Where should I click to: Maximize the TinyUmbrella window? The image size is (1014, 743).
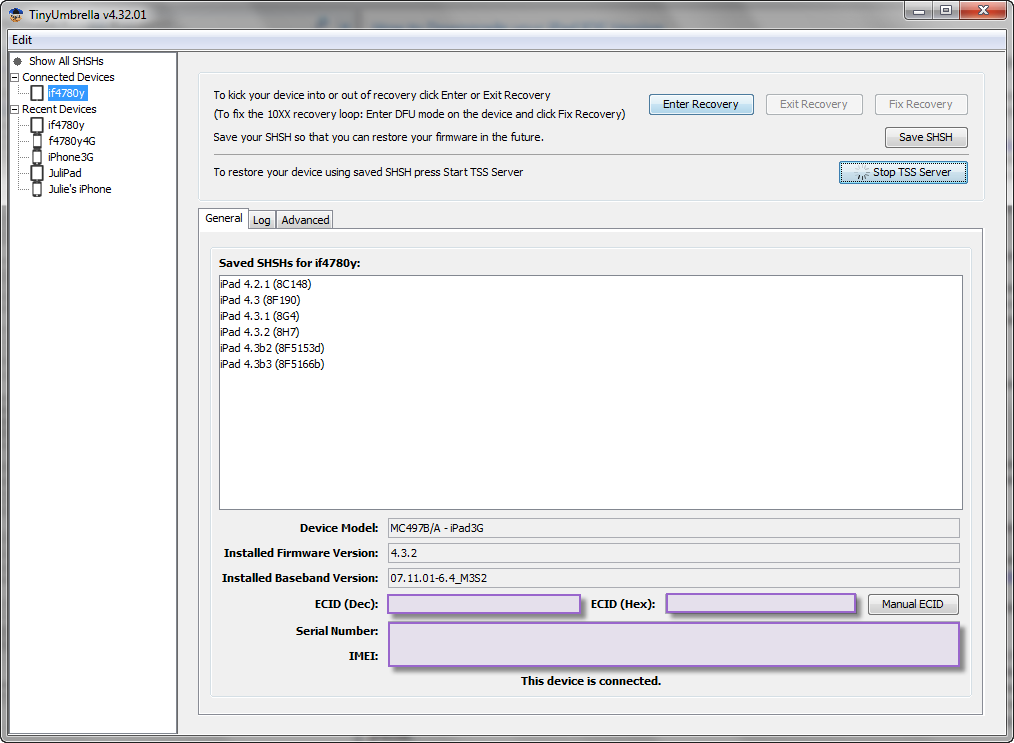pyautogui.click(x=946, y=10)
